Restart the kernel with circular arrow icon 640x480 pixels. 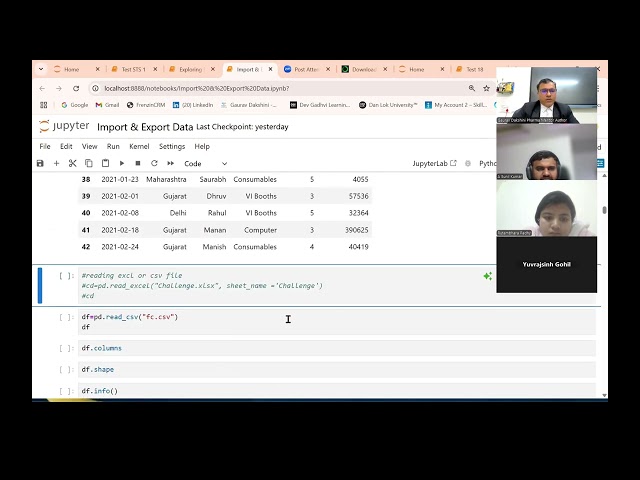(154, 163)
